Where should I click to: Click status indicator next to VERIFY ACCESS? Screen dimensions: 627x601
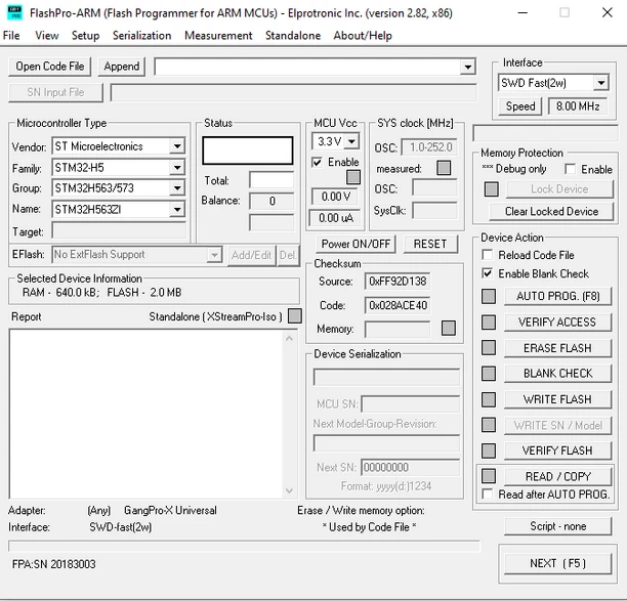click(488, 322)
